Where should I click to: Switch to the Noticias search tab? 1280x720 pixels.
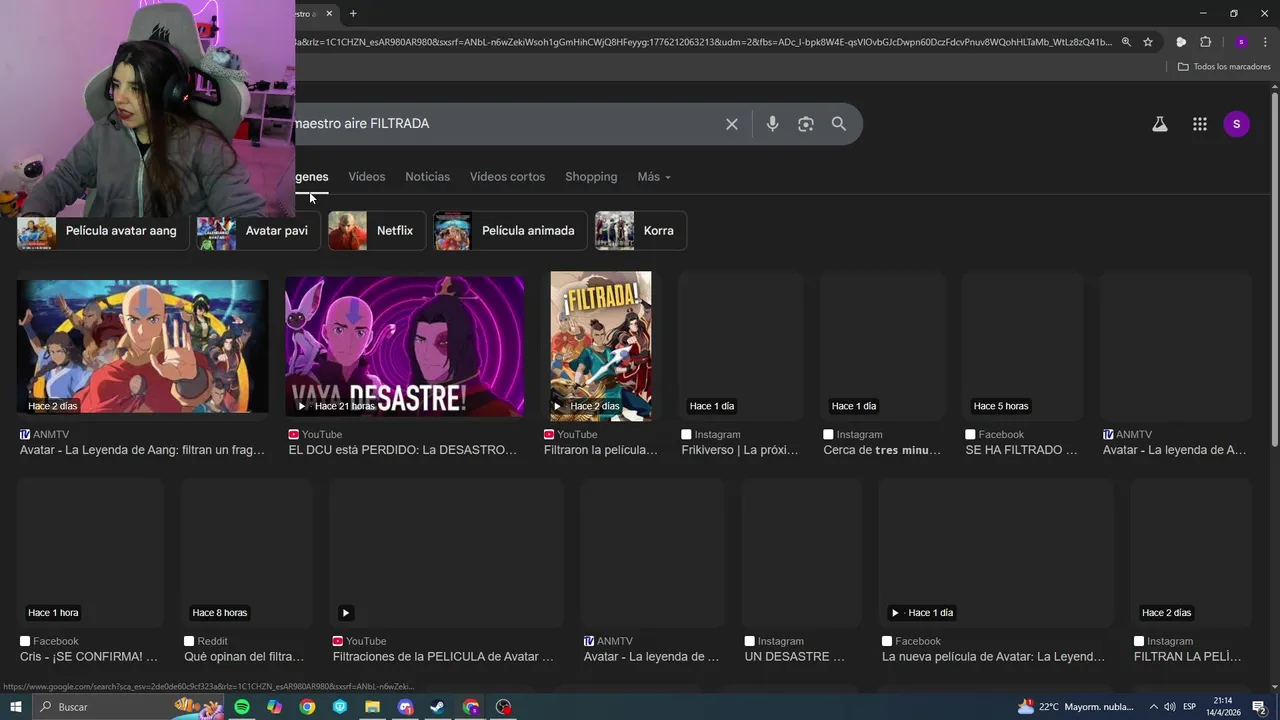(427, 177)
